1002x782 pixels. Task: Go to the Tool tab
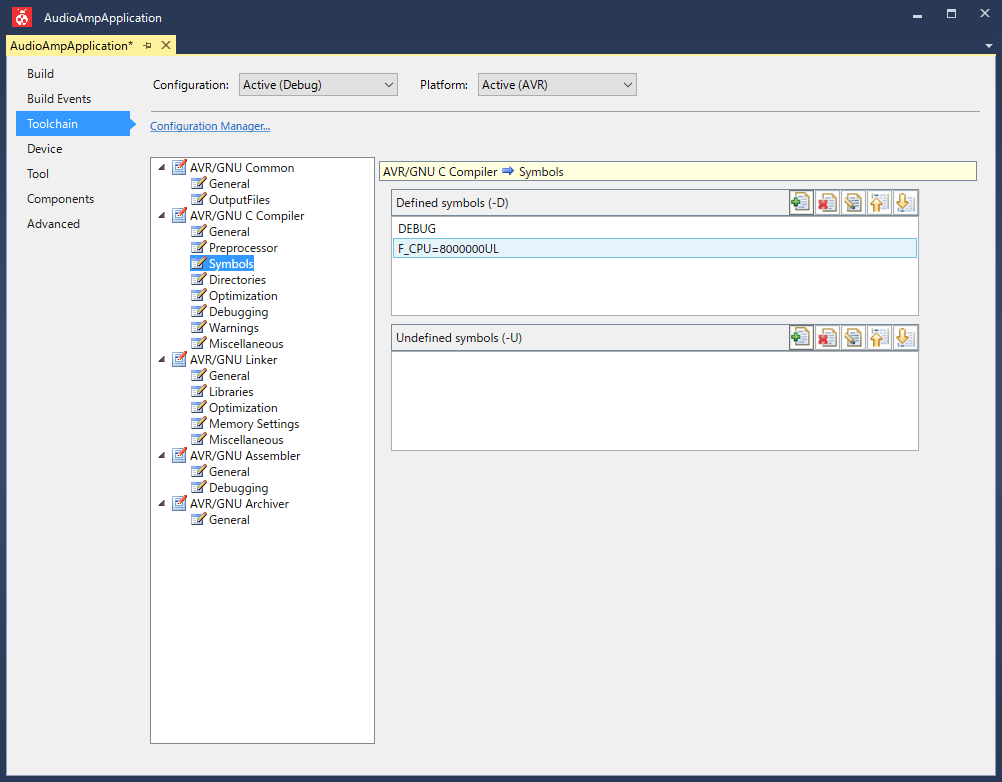tap(38, 174)
